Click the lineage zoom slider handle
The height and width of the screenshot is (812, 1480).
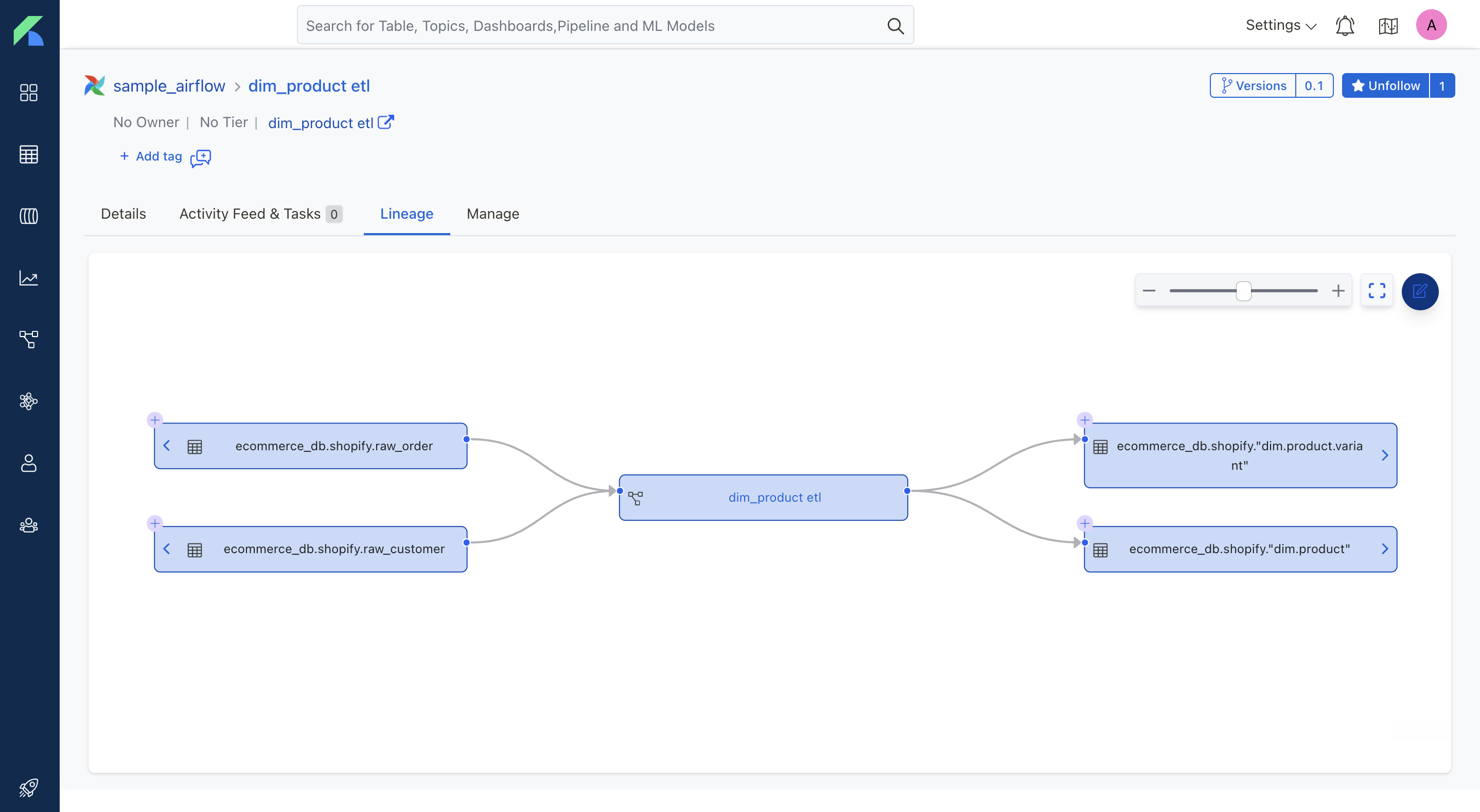pos(1243,291)
